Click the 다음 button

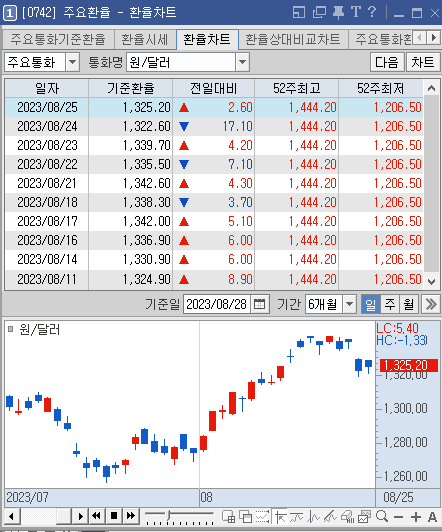coord(387,62)
